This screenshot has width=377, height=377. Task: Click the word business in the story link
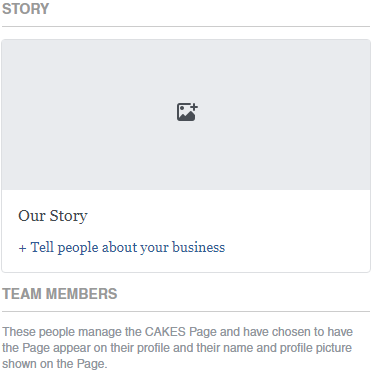[199, 248]
